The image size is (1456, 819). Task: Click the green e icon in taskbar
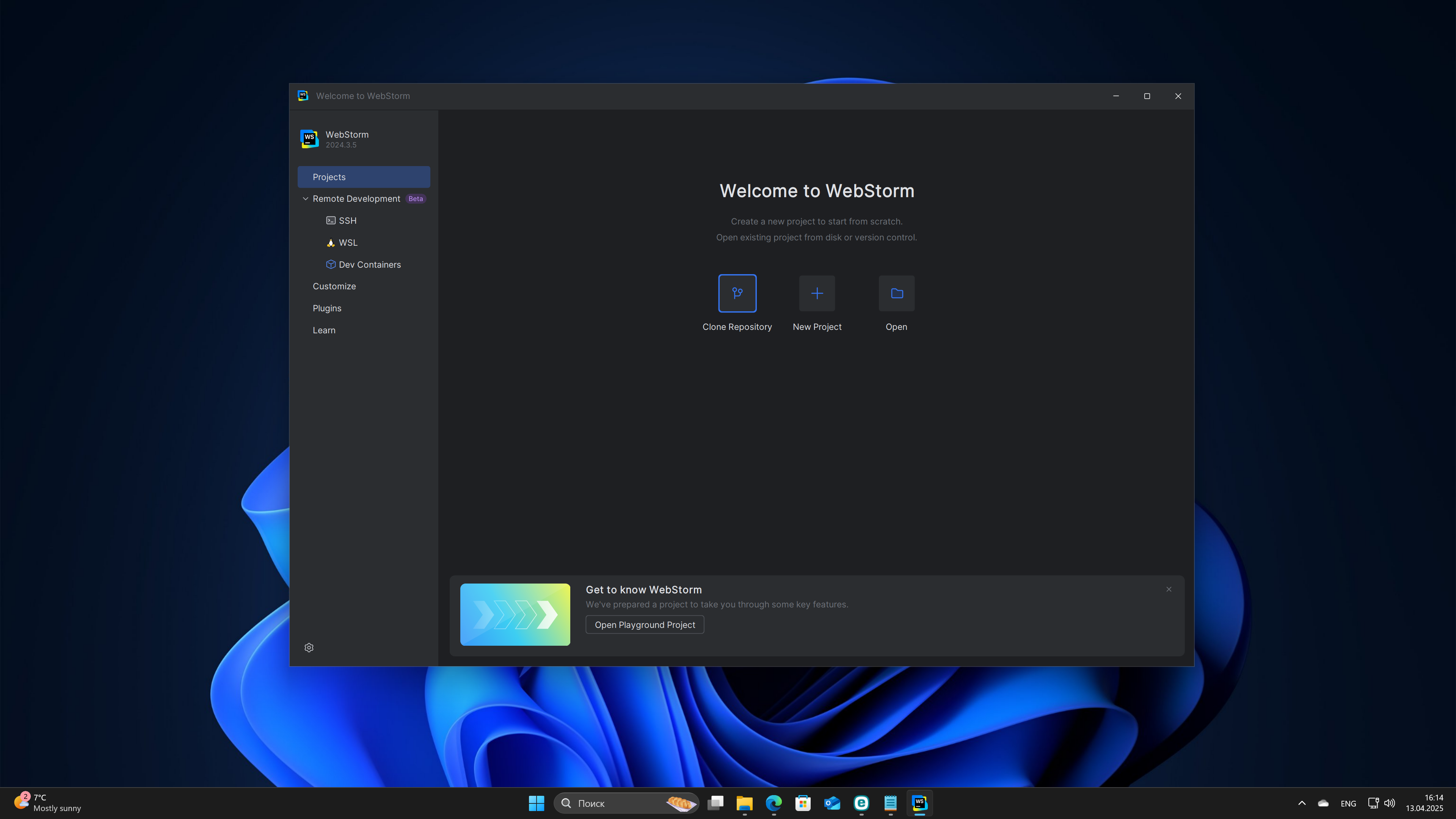pos(861,803)
